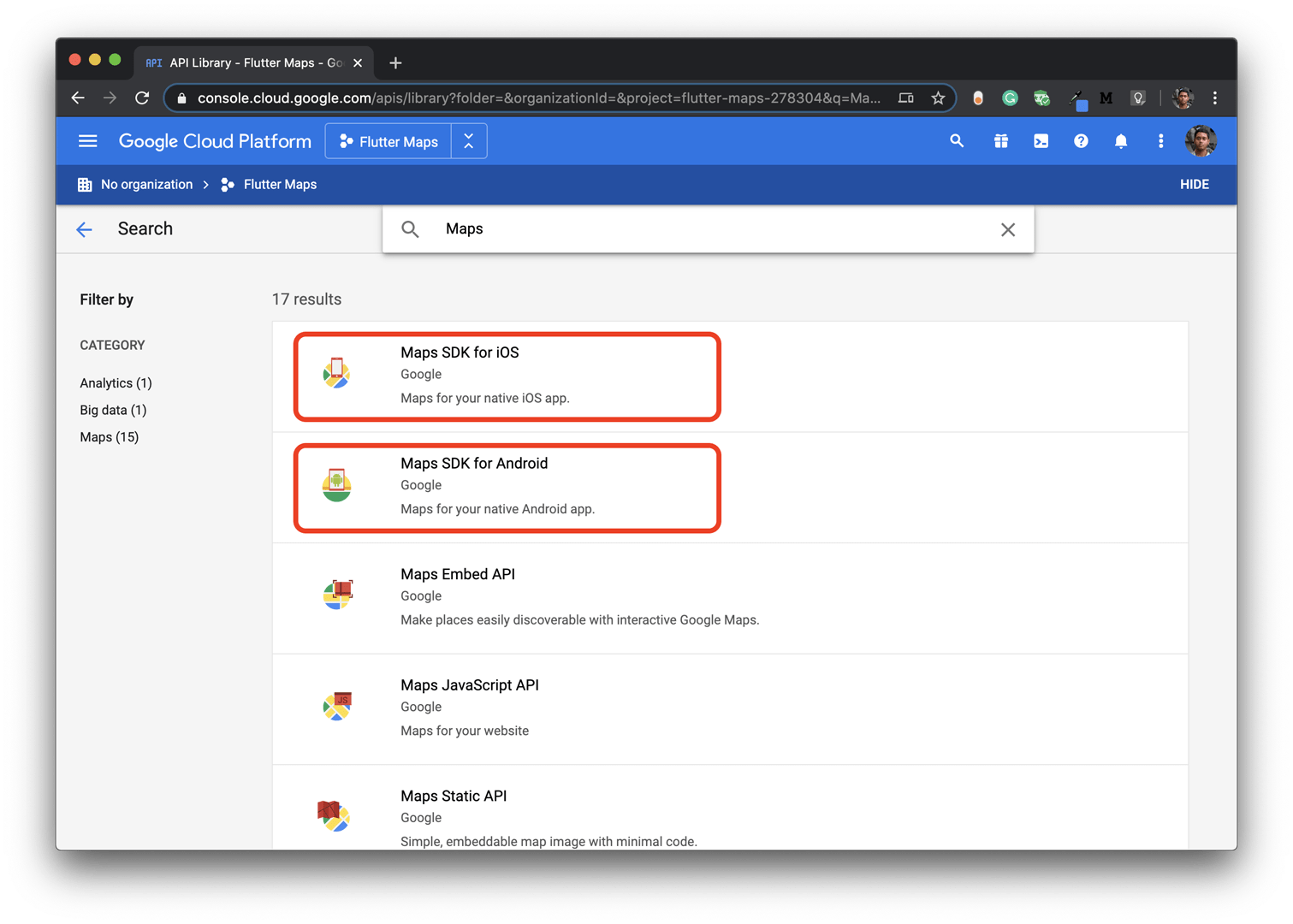Open the Chrome three-dot menu
Screen dimensions: 1293x924
[x=1215, y=98]
